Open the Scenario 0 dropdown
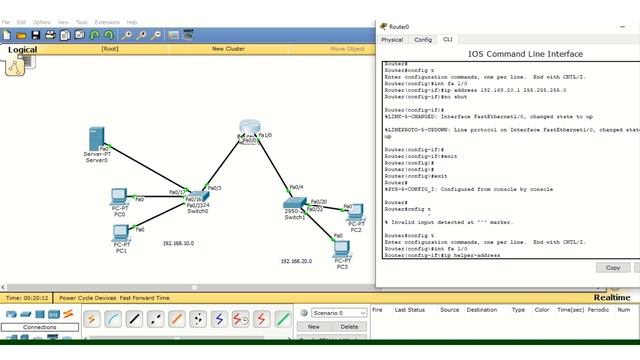Viewport: 640px width, 360px height. [339, 313]
